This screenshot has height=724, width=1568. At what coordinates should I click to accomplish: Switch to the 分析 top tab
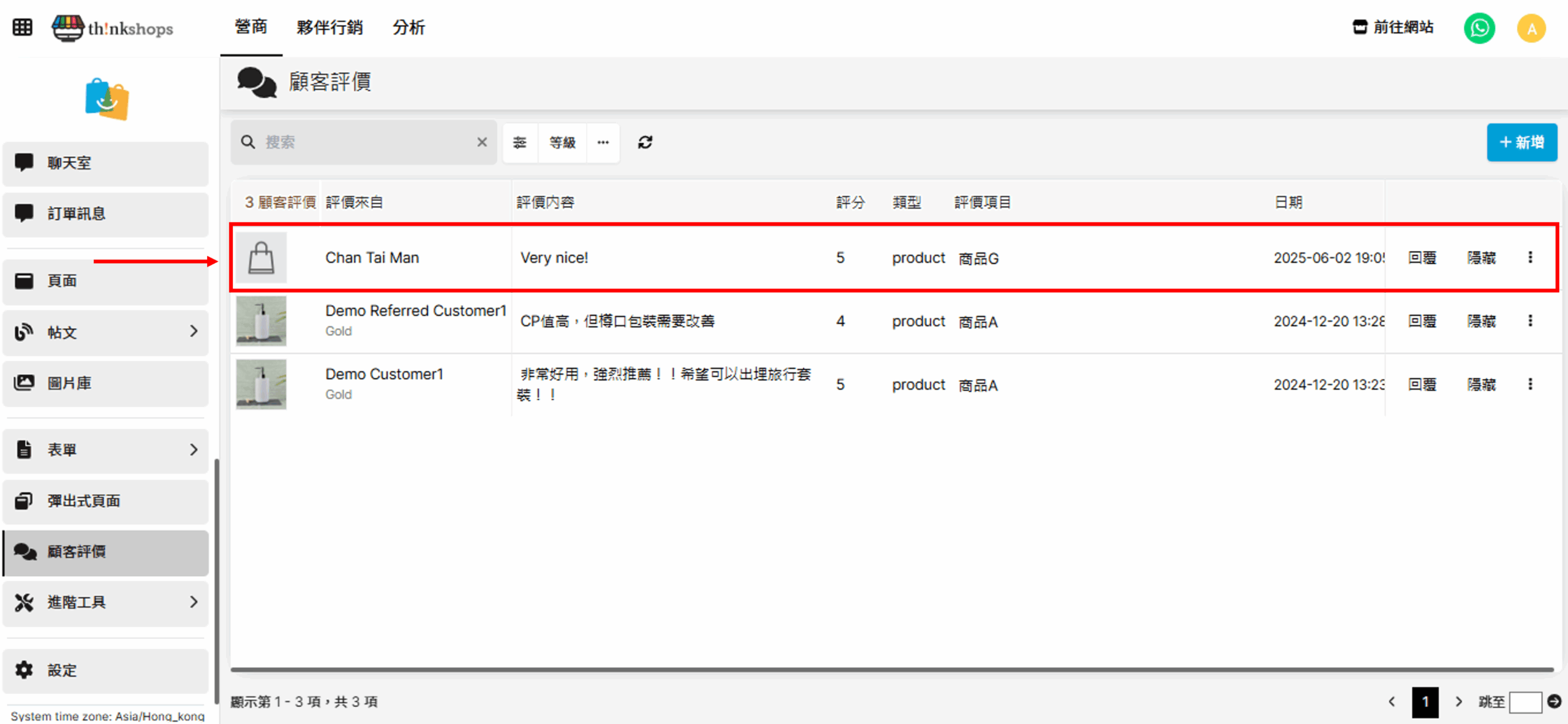409,27
